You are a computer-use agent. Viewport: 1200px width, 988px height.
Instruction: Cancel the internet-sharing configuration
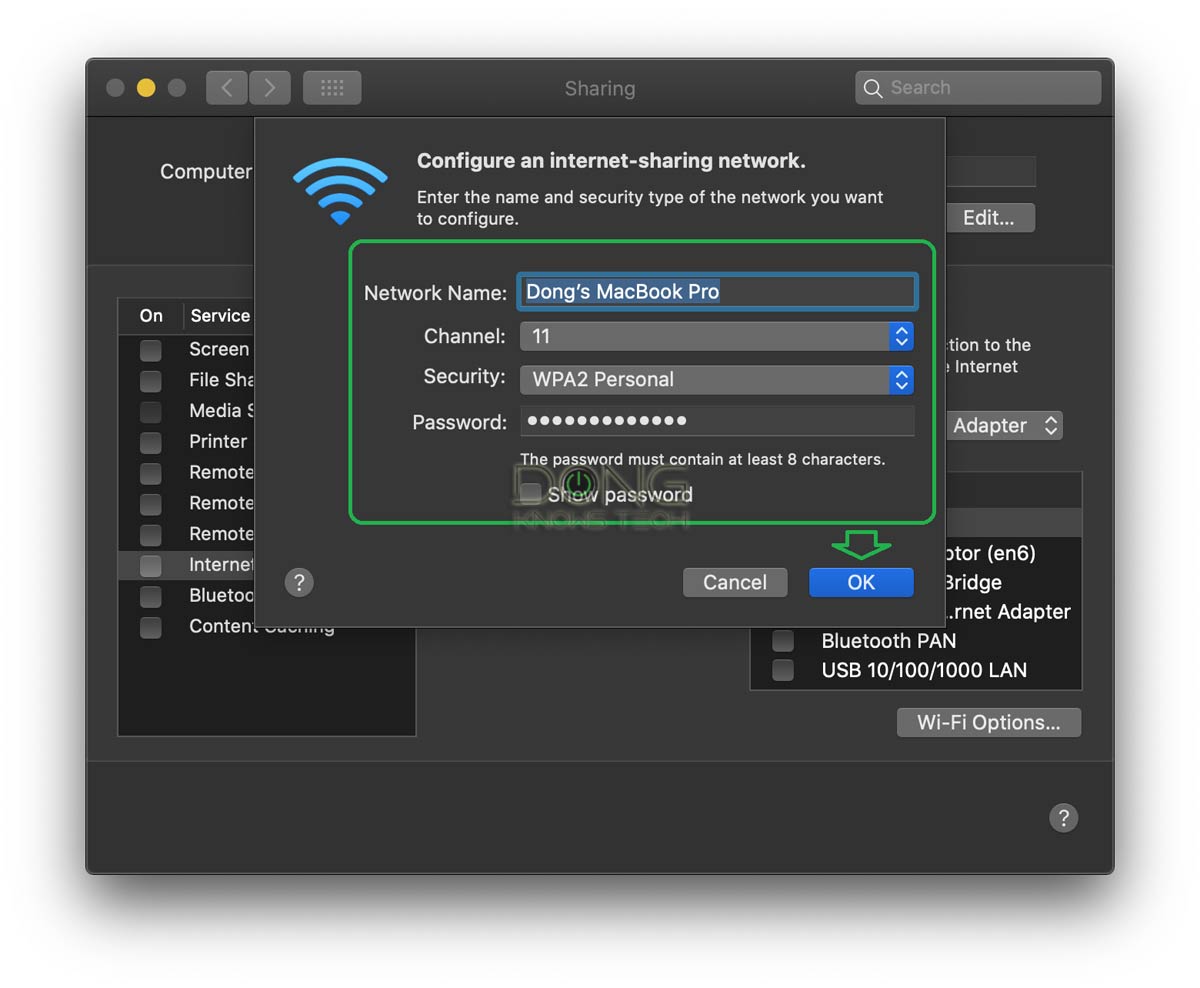[x=735, y=582]
